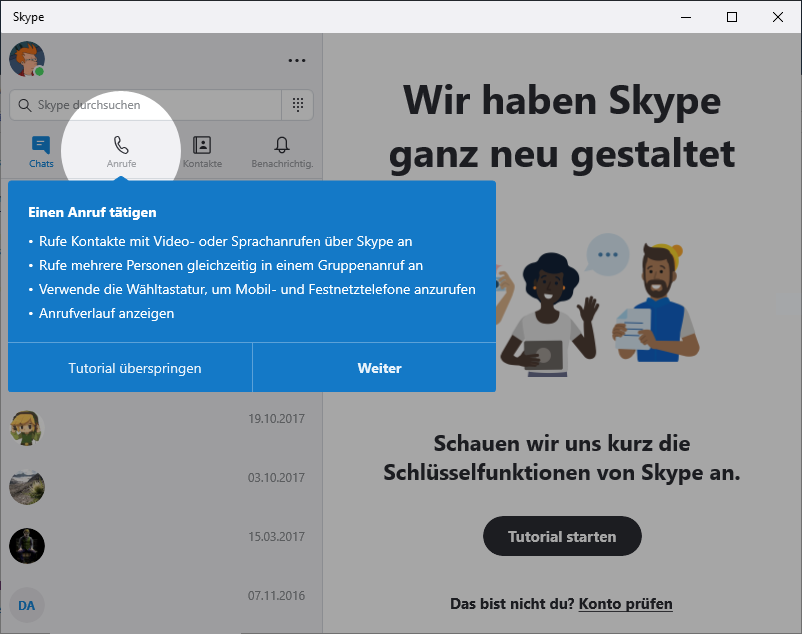Open the DA contact conversation
This screenshot has height=634, width=802.
coord(160,605)
